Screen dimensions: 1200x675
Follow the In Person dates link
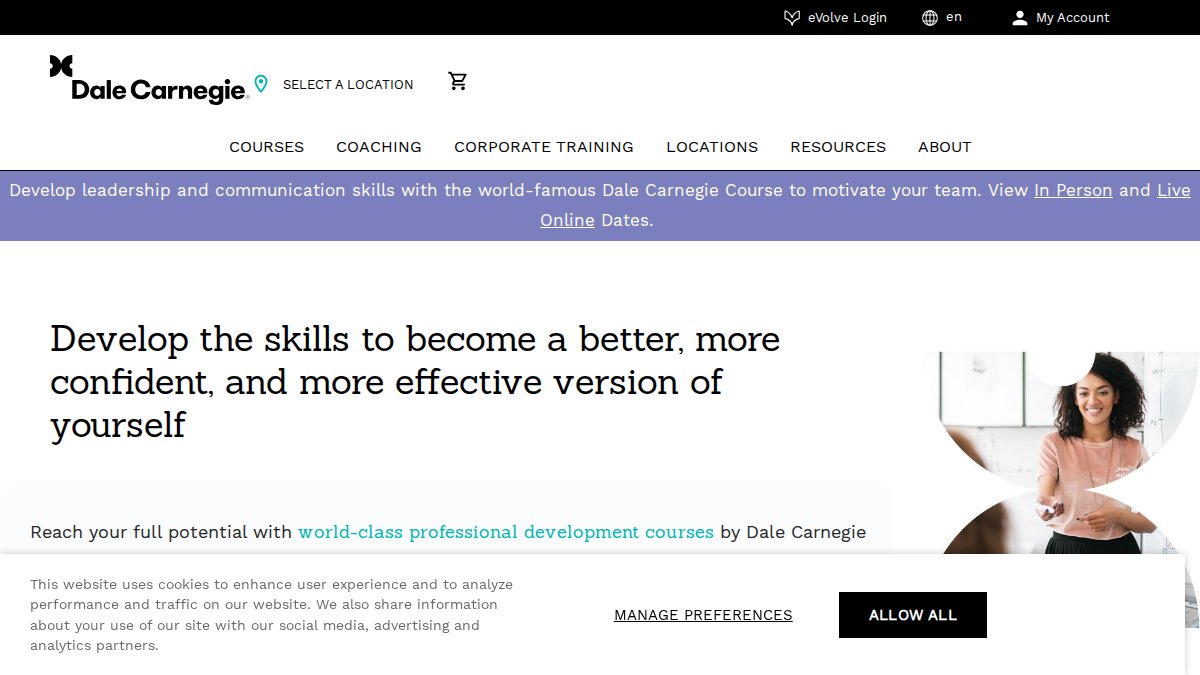pos(1073,190)
